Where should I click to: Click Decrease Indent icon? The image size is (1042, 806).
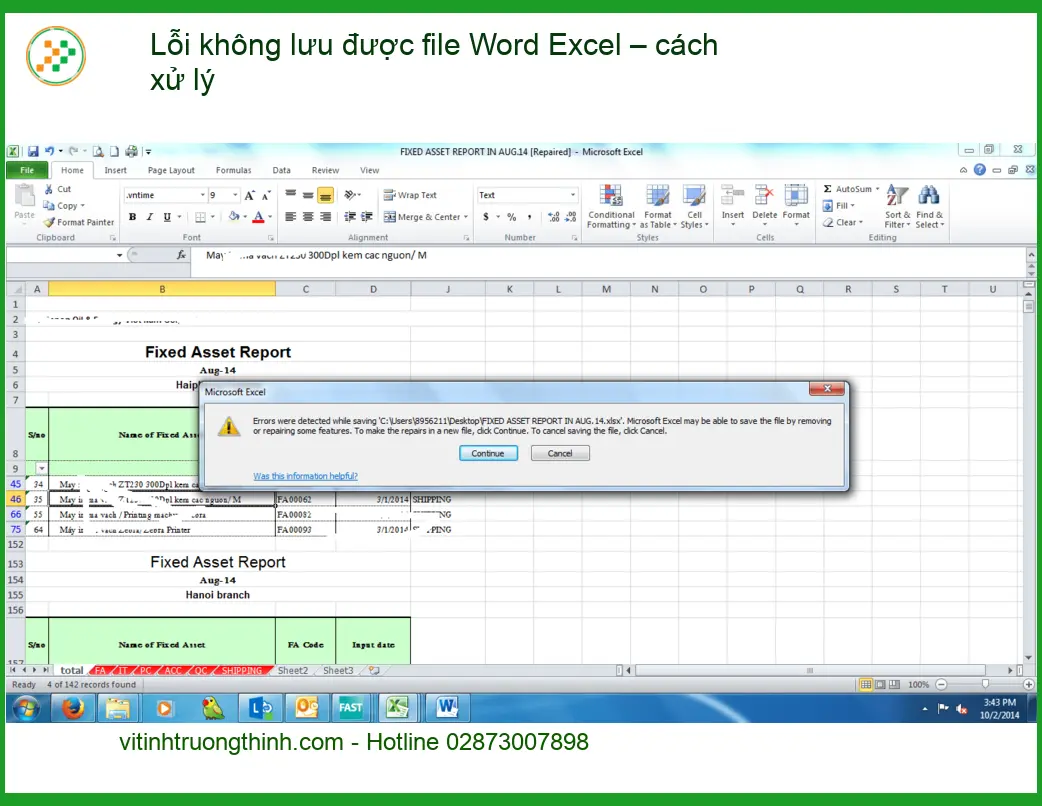pyautogui.click(x=350, y=217)
